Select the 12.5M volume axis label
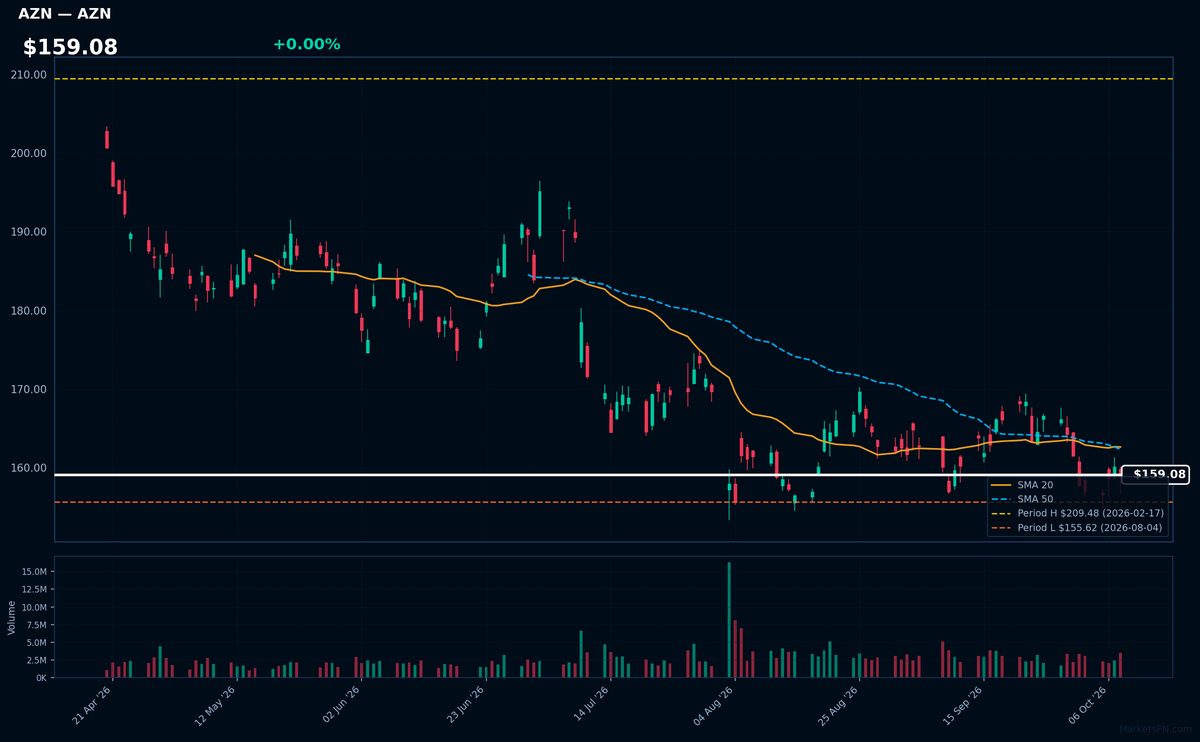 [x=34, y=589]
